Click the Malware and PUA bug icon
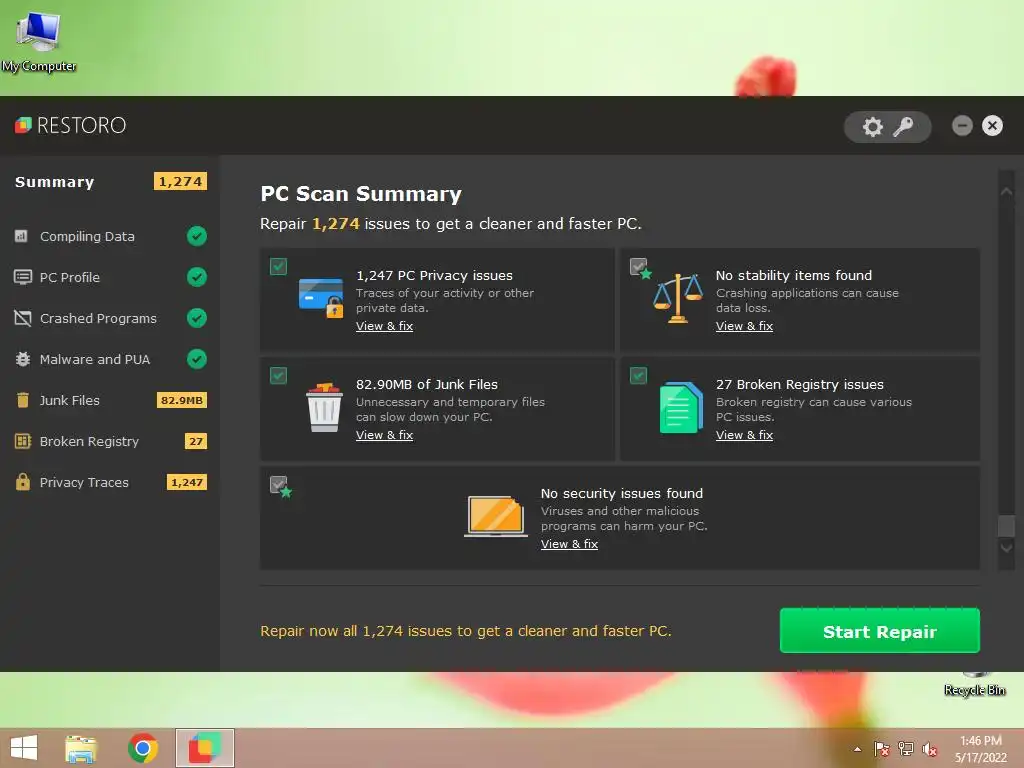This screenshot has width=1024, height=768. 23,359
